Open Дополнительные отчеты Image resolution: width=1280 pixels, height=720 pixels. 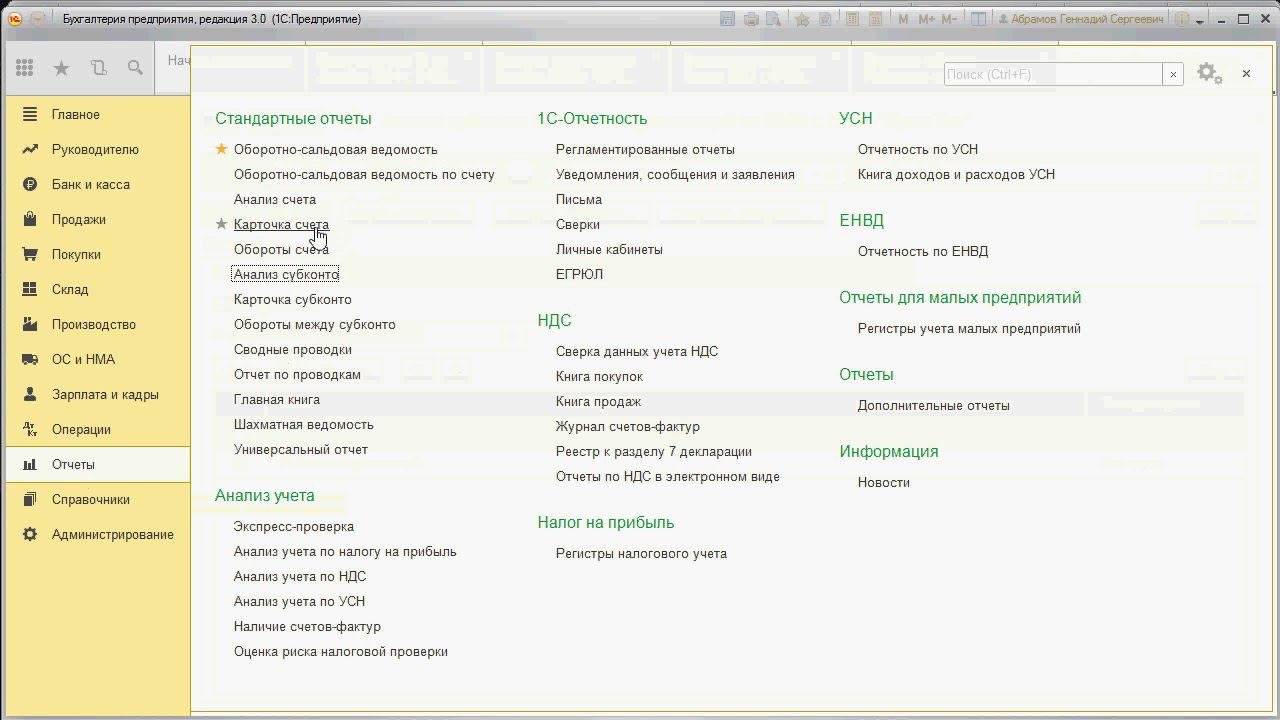click(934, 405)
